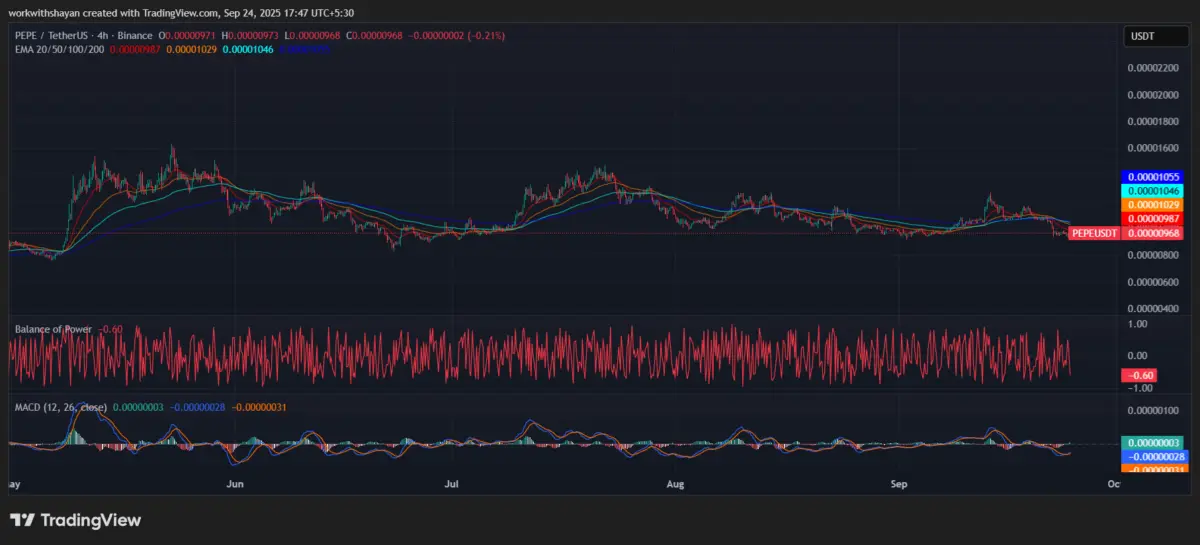Screen dimensions: 1200x545
Task: Click the Aug label on time axis
Action: pos(675,483)
